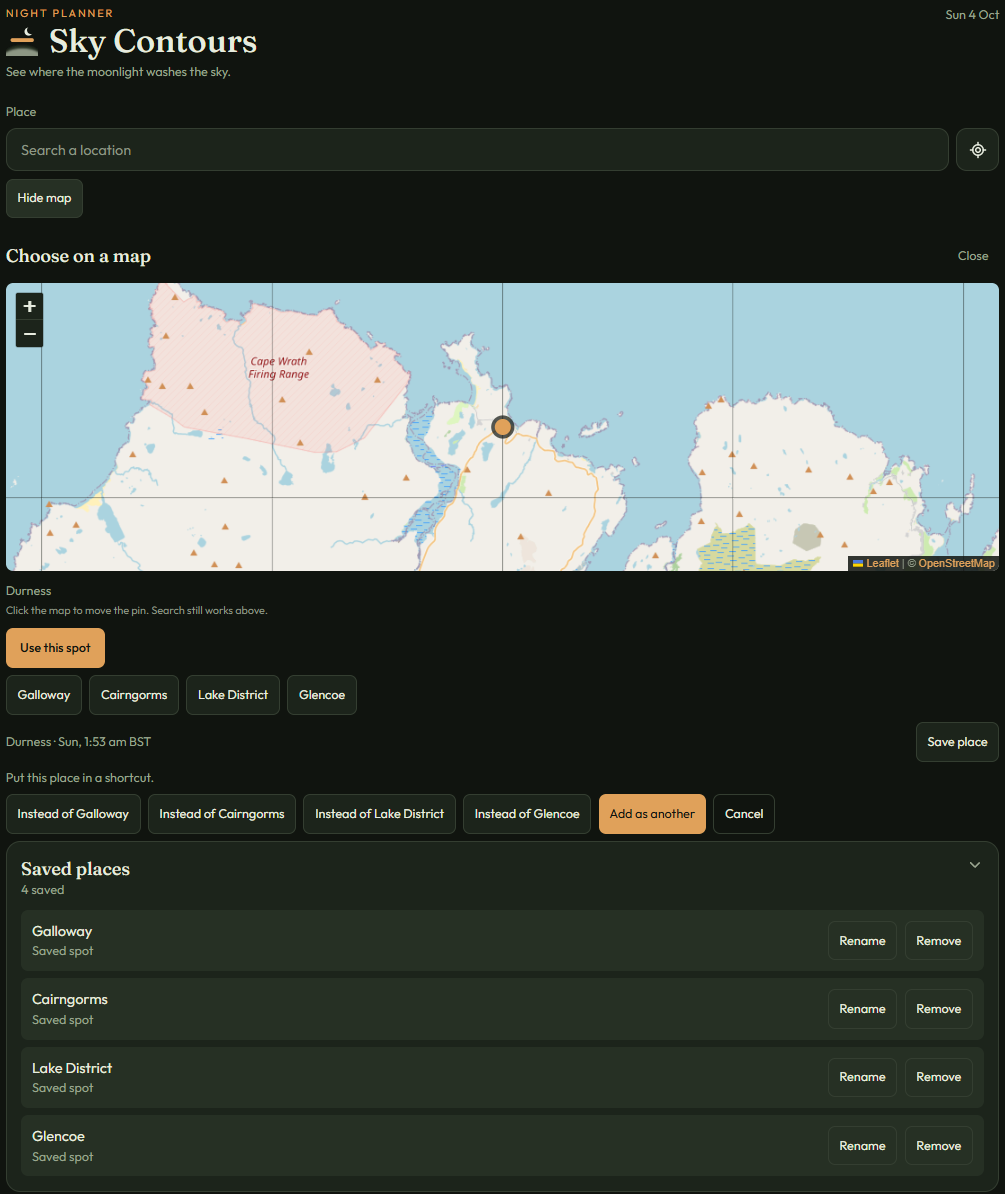Rename the Galloway saved place
The image size is (1005, 1194).
pyautogui.click(x=862, y=941)
